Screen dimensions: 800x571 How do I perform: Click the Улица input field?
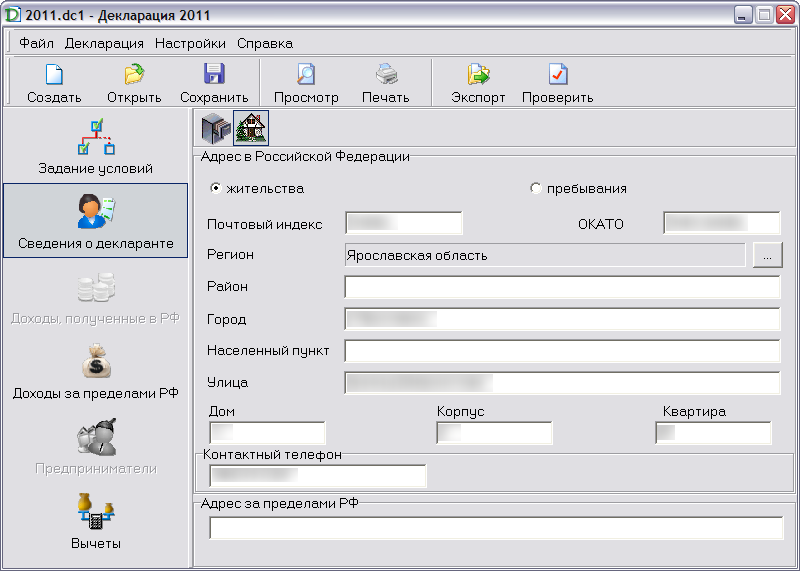pos(562,383)
